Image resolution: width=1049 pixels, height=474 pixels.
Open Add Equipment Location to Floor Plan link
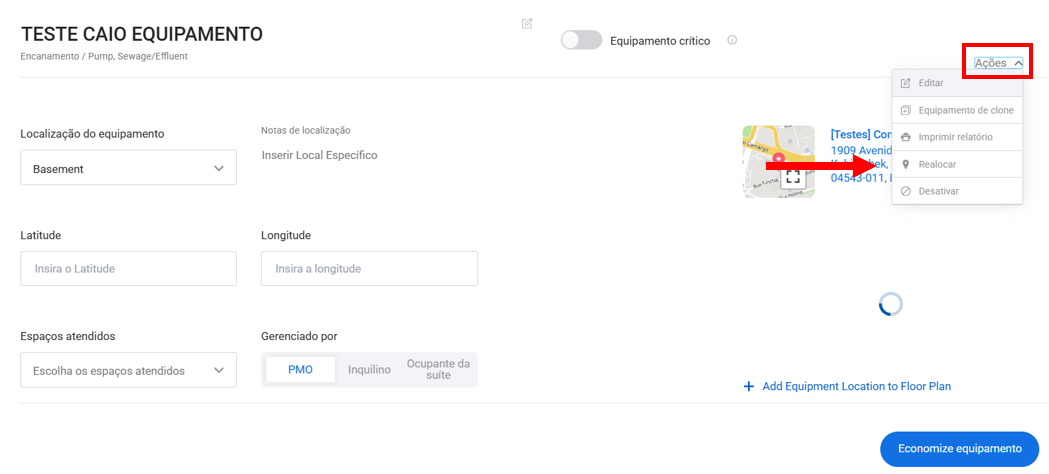856,386
